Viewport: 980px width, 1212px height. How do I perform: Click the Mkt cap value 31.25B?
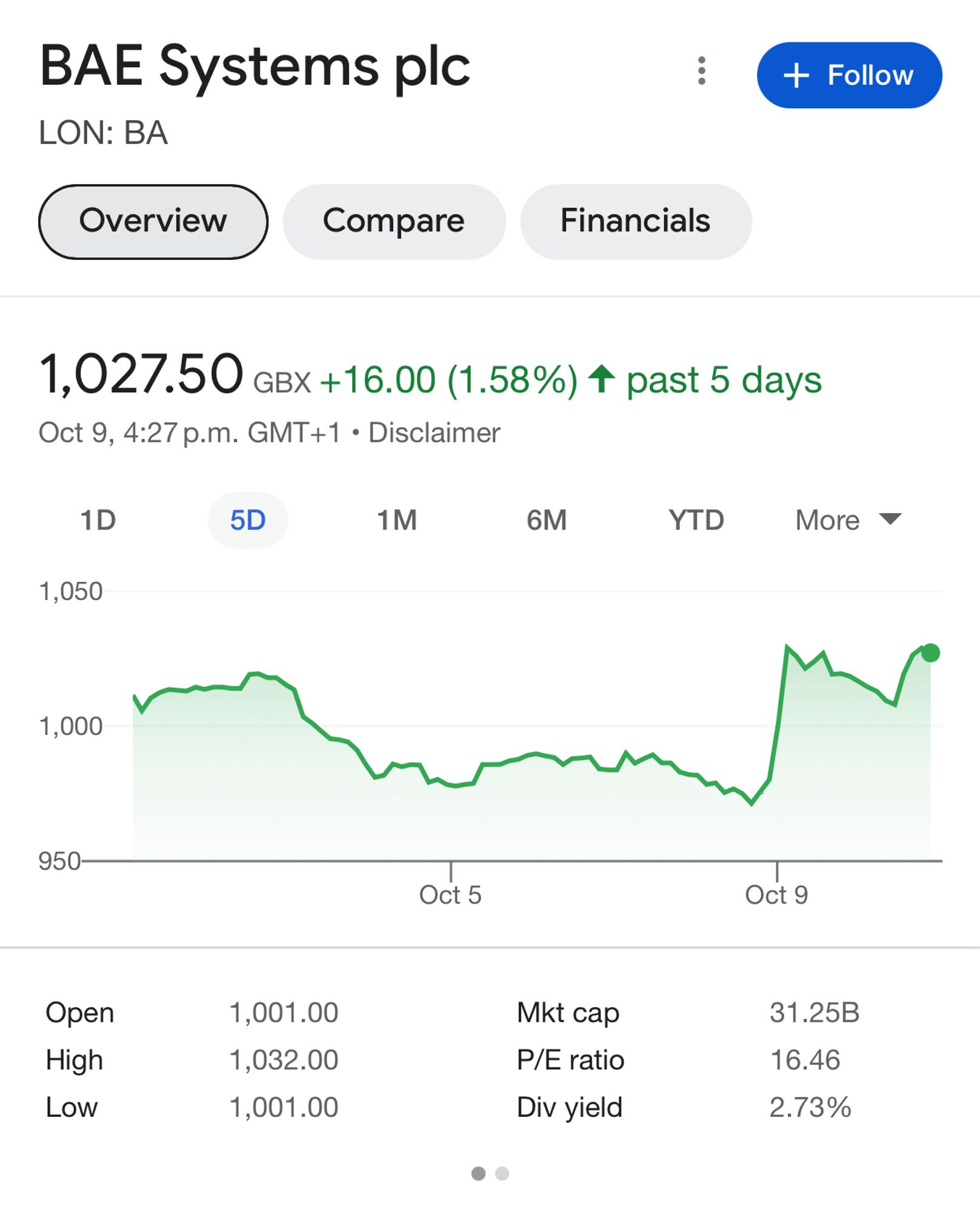point(815,1013)
